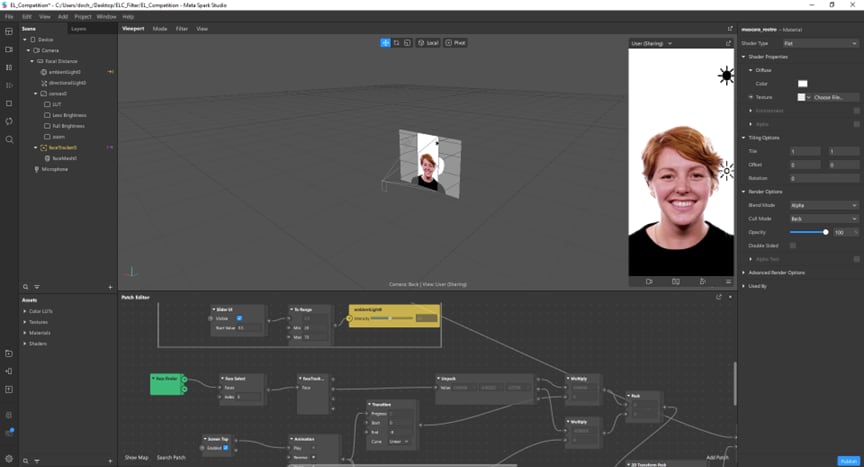864x467 pixels.
Task: Open the Shader Type dropdown
Action: click(x=823, y=43)
